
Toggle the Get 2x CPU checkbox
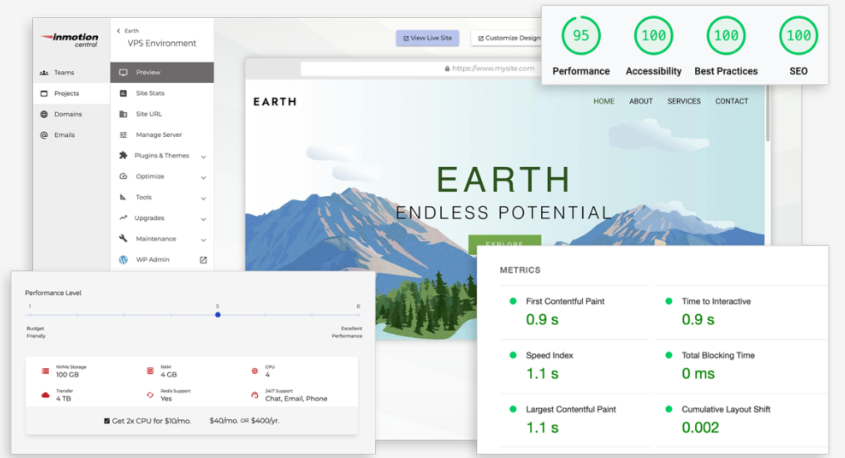coord(107,421)
